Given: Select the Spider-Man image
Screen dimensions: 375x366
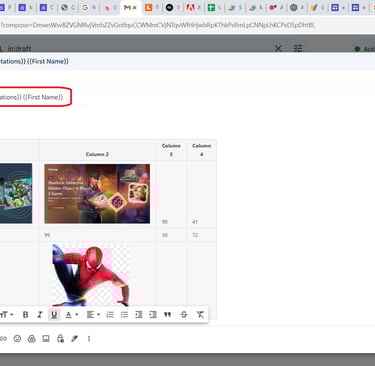Looking at the screenshot, I should click(91, 275).
